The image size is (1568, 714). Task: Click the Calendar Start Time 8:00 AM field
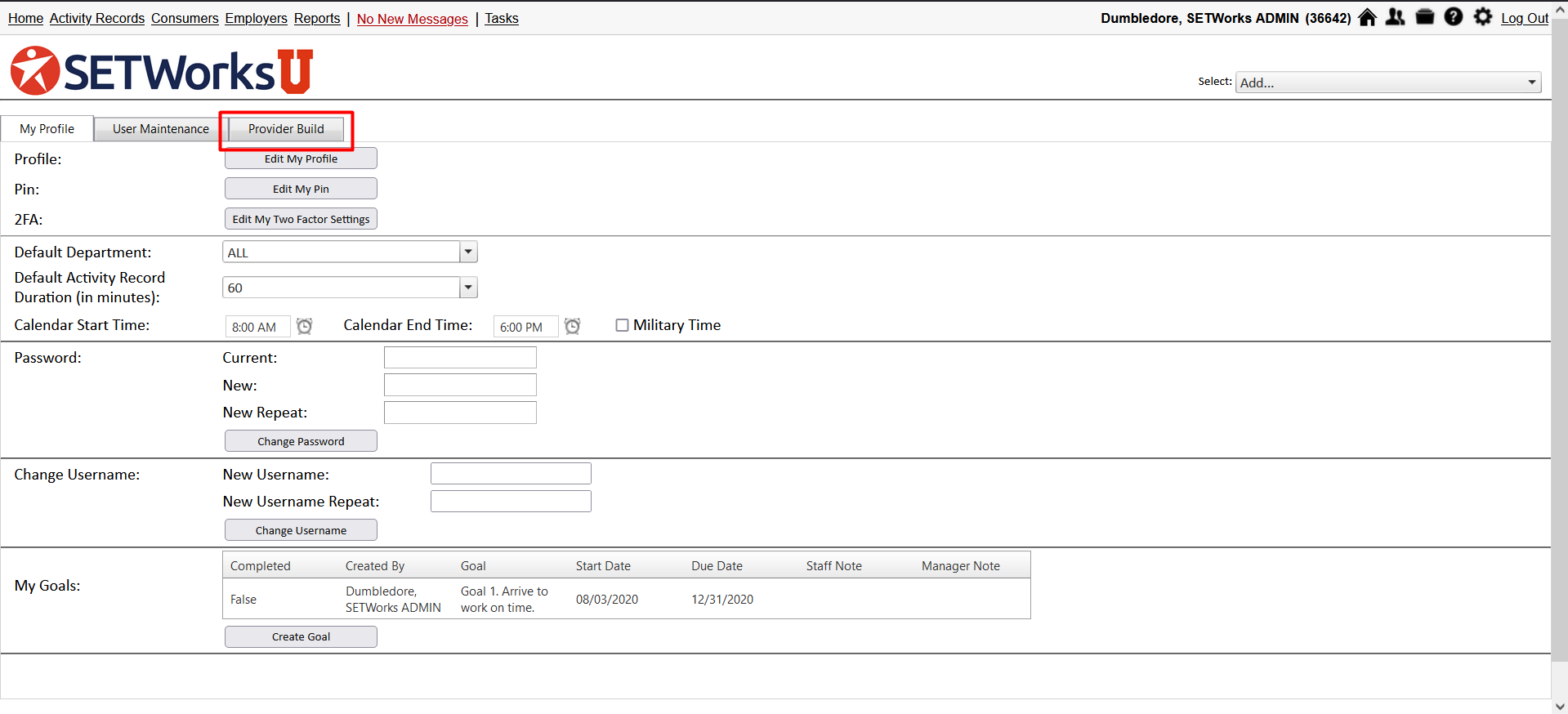257,327
